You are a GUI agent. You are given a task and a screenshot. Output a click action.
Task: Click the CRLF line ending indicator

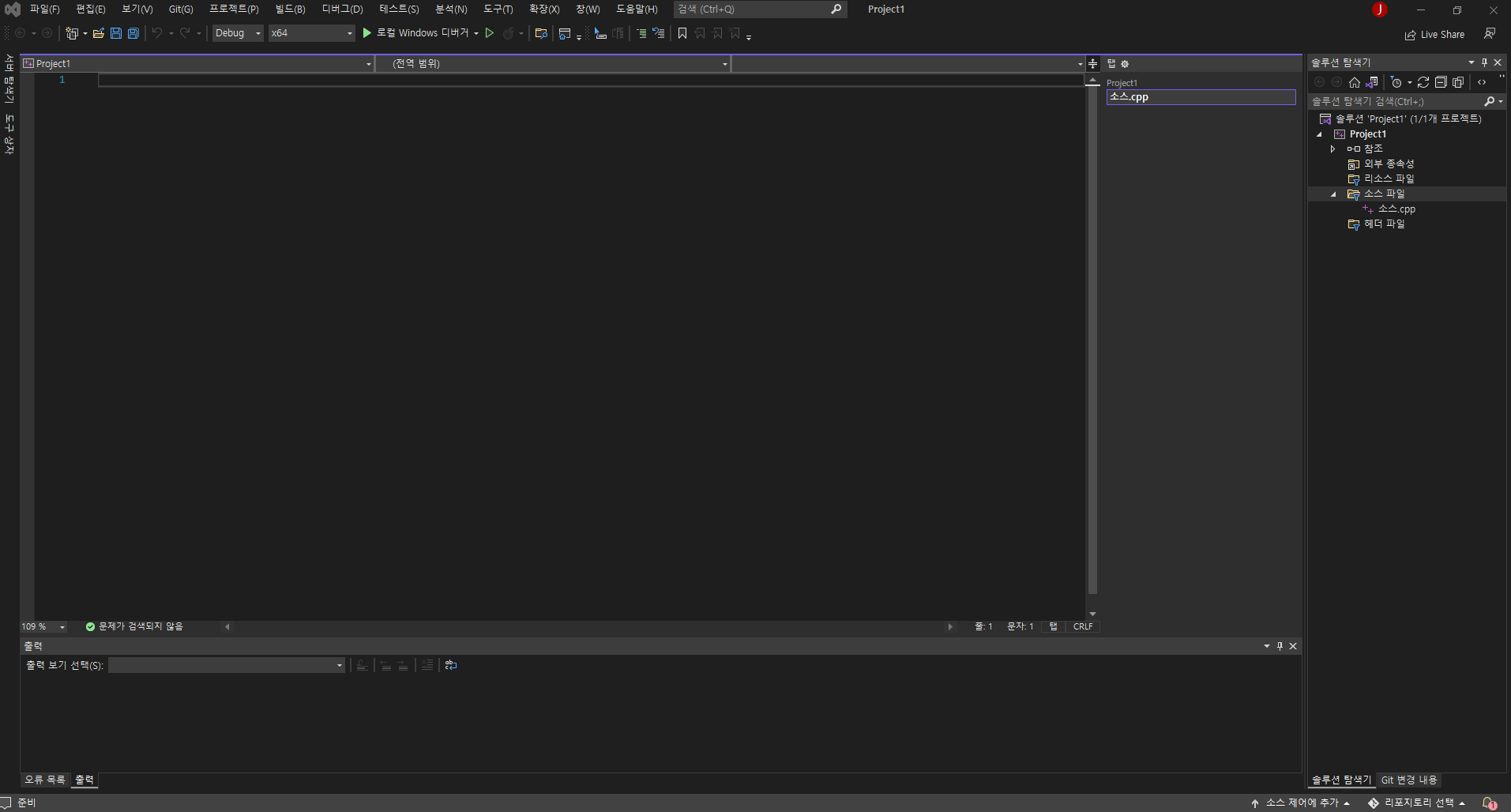tap(1083, 626)
